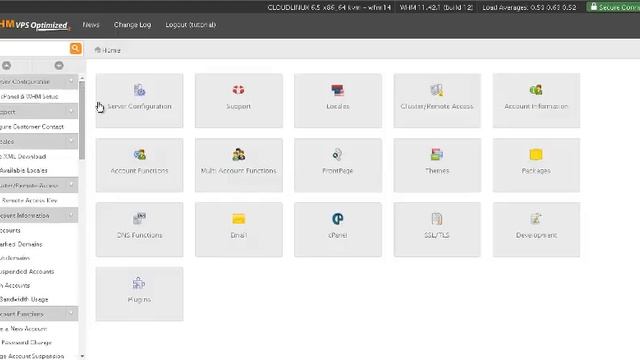Open the cPanel tile

point(338,229)
